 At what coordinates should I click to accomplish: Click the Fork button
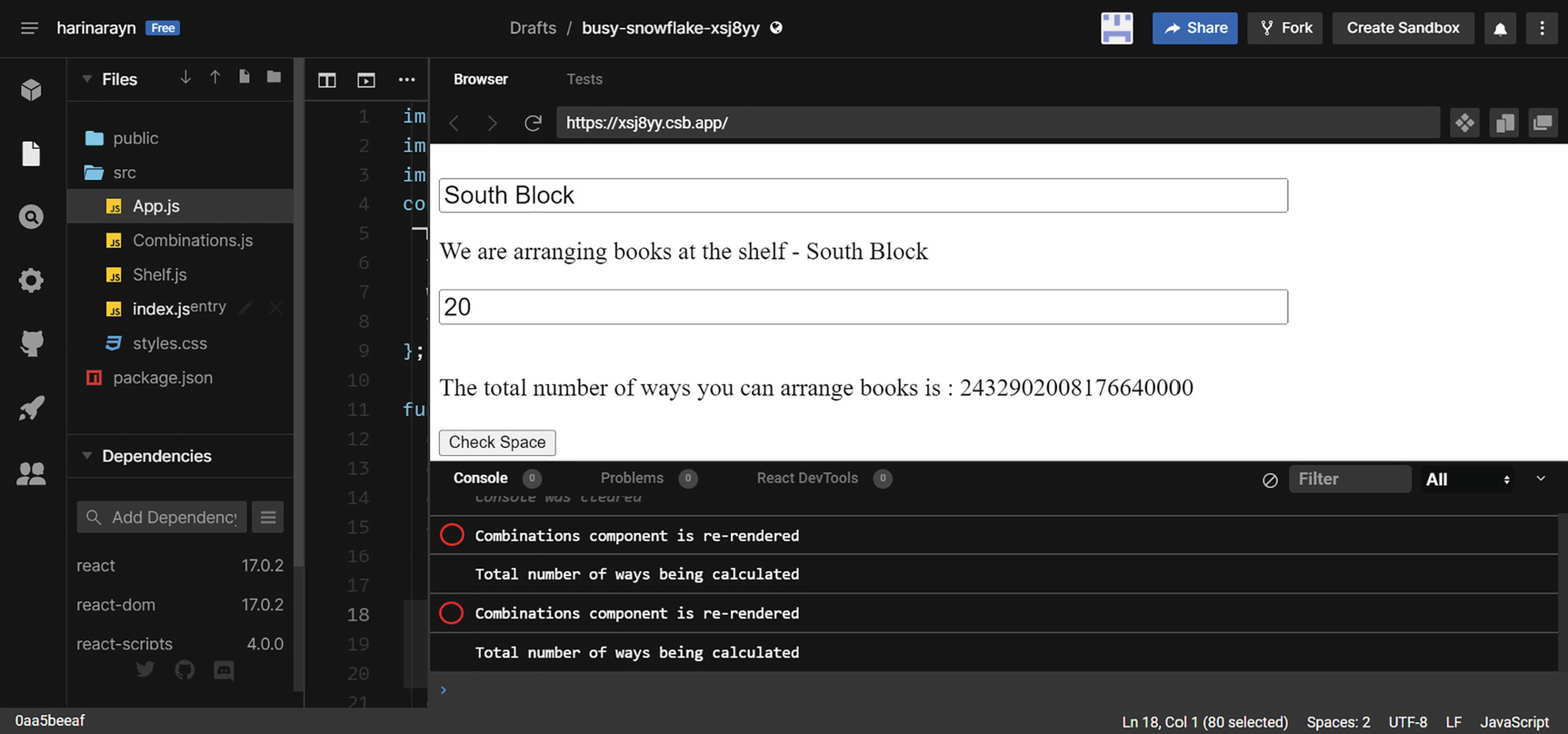[1285, 28]
